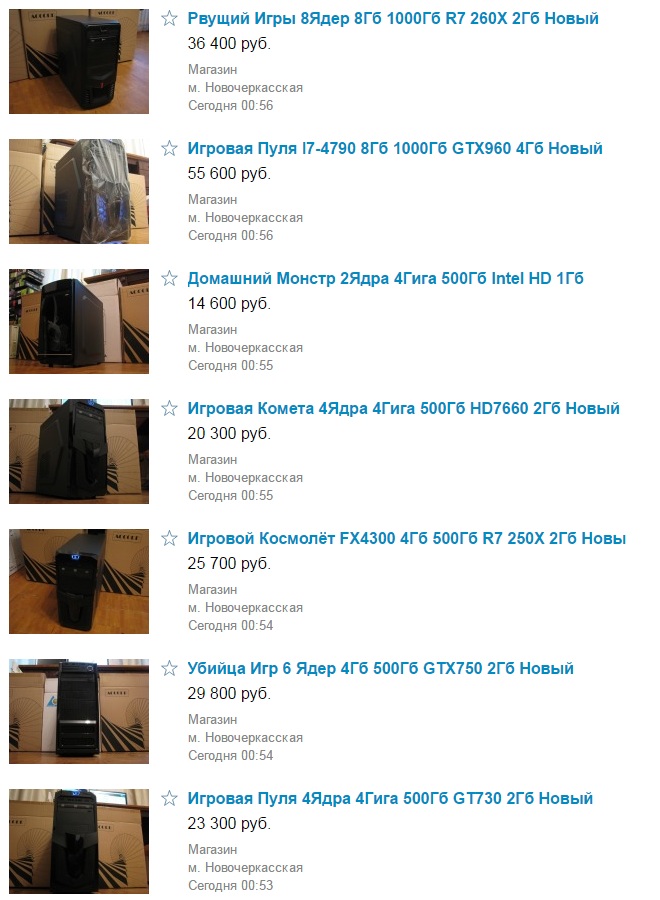Toggle favorite star for Игровая Комета listing
Image resolution: width=660 pixels, height=900 pixels.
169,408
